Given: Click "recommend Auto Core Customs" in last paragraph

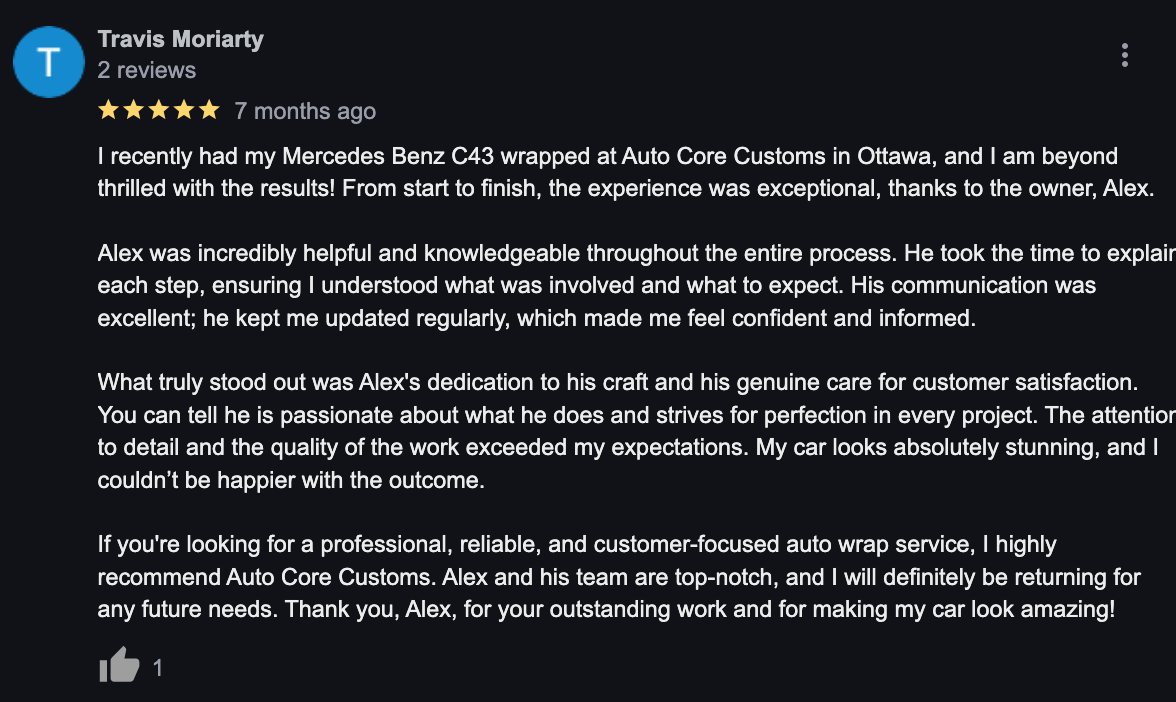Looking at the screenshot, I should (266, 577).
